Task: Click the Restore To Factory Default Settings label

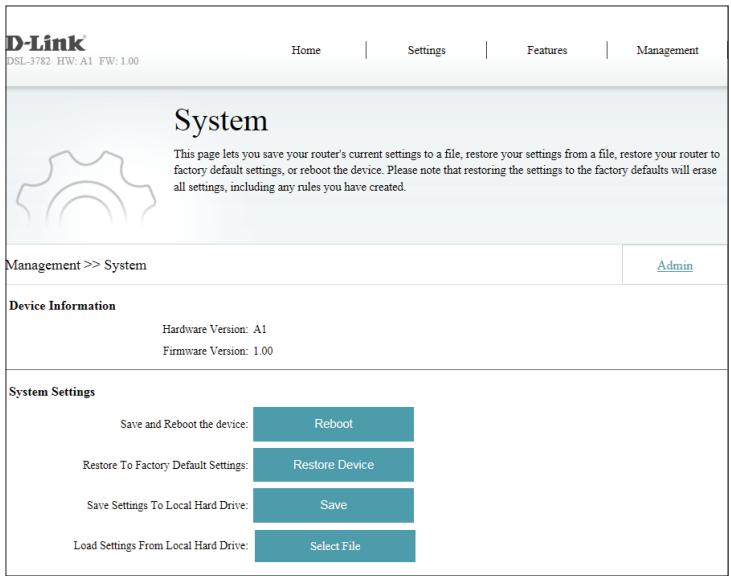Action: tap(165, 465)
